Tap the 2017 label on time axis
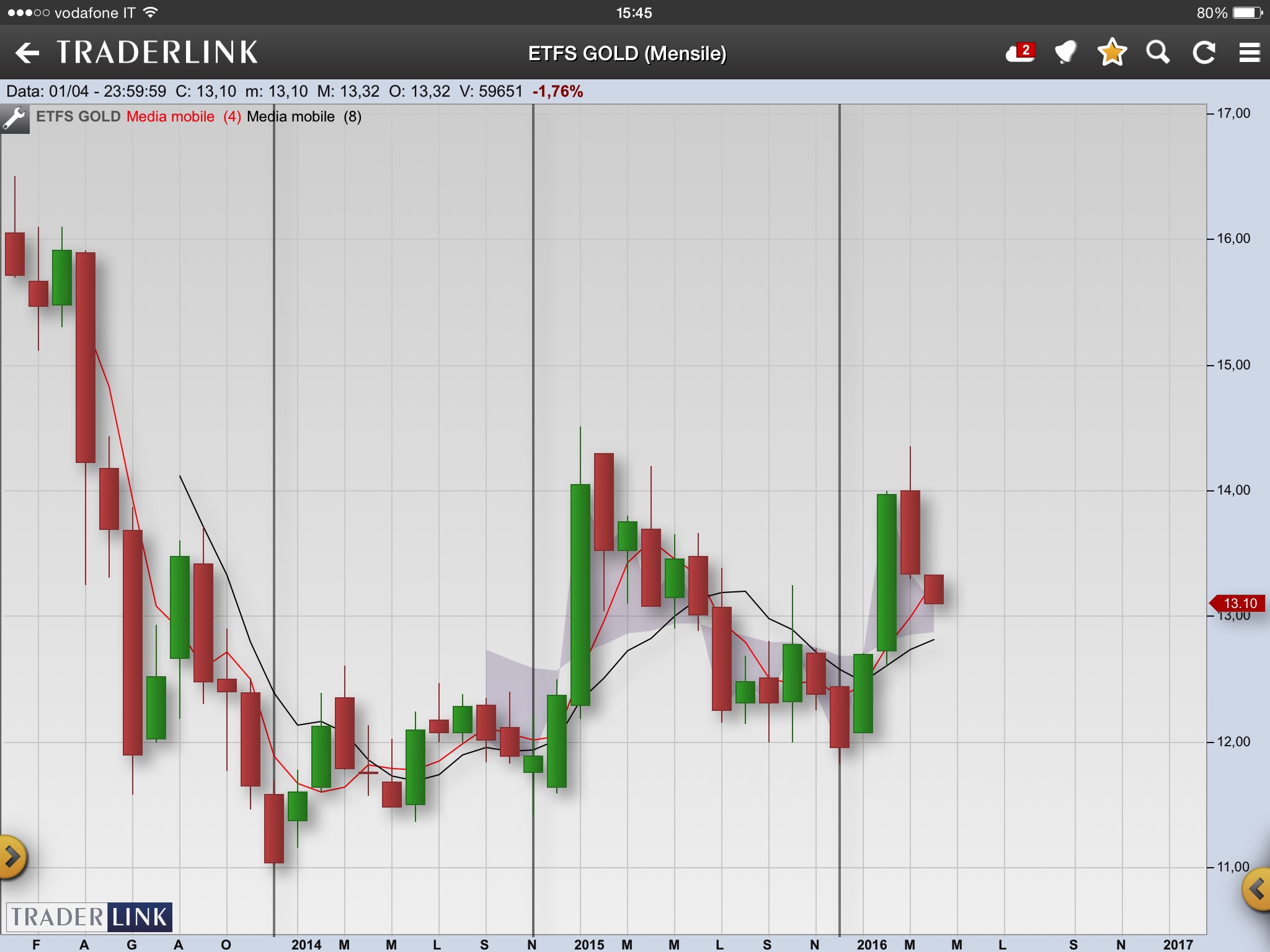The height and width of the screenshot is (952, 1270). pos(1178,945)
